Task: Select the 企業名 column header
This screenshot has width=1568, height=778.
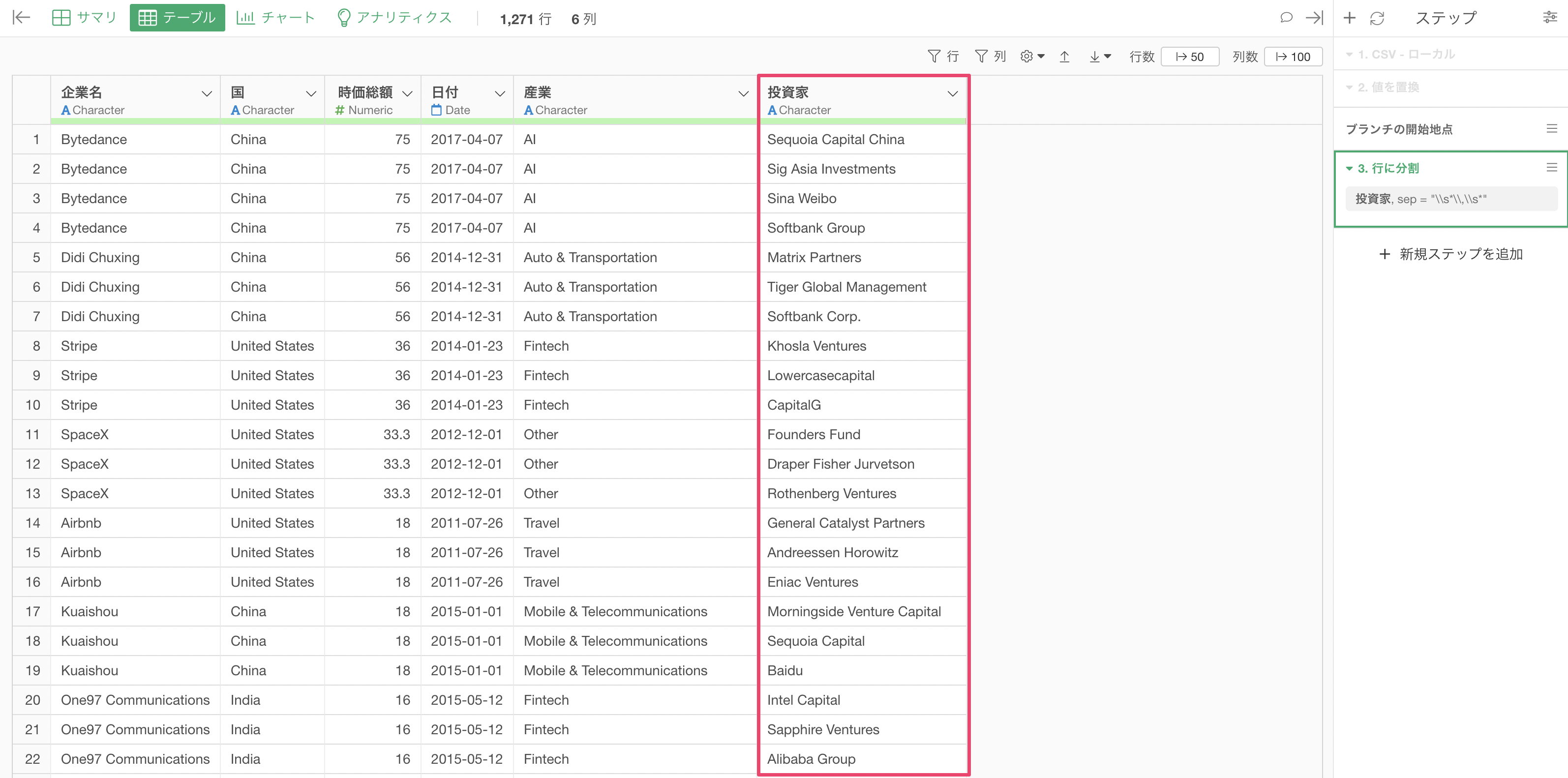Action: 135,100
